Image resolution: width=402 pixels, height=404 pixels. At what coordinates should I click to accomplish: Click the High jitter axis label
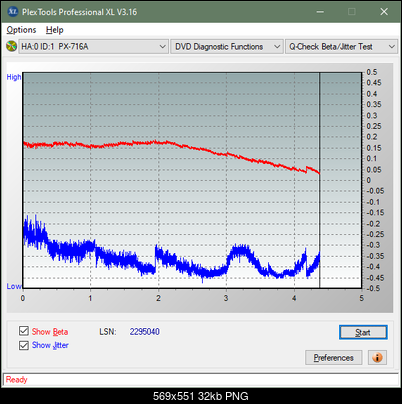coord(14,77)
